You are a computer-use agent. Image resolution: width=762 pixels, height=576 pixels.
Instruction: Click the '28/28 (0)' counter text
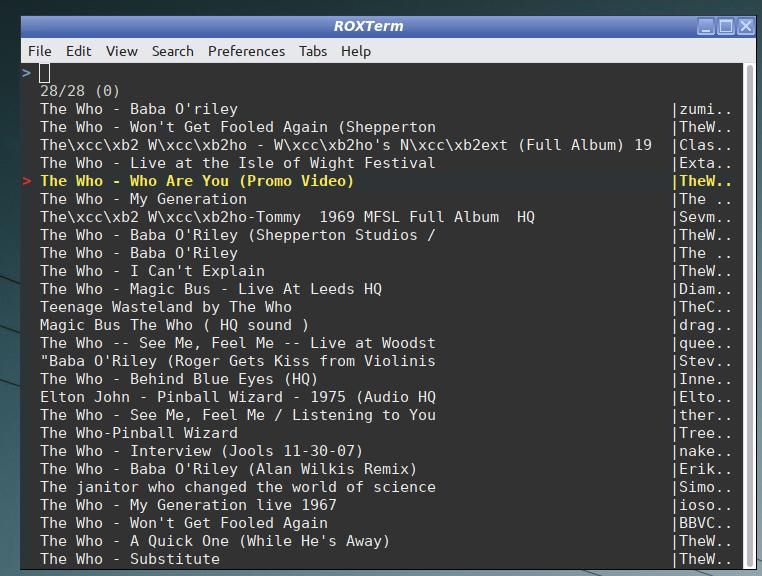(x=80, y=91)
